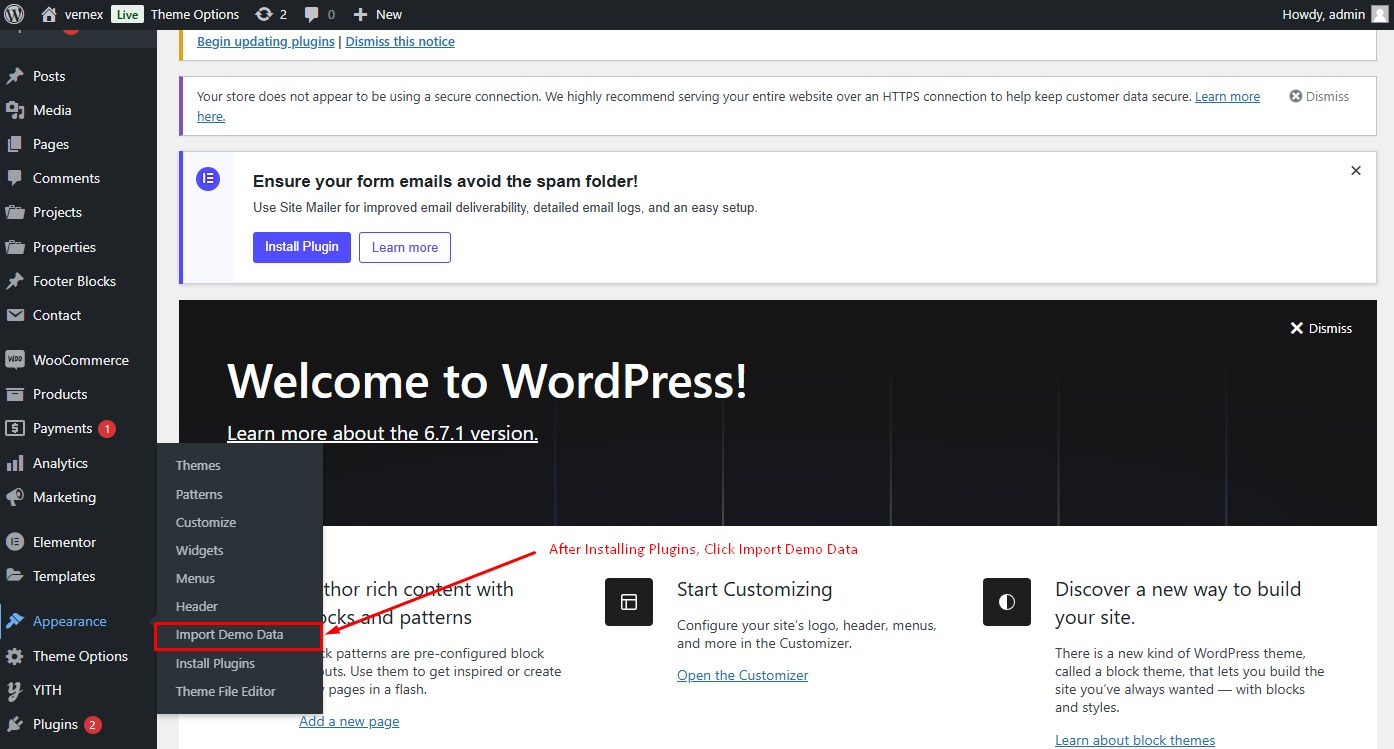This screenshot has width=1394, height=749.
Task: Click the Media icon in sidebar
Action: click(15, 110)
